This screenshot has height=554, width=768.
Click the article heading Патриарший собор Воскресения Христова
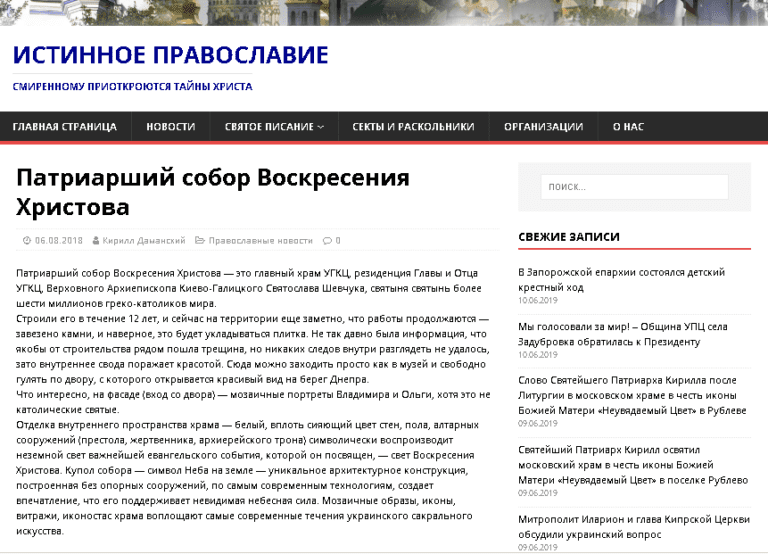pos(213,192)
